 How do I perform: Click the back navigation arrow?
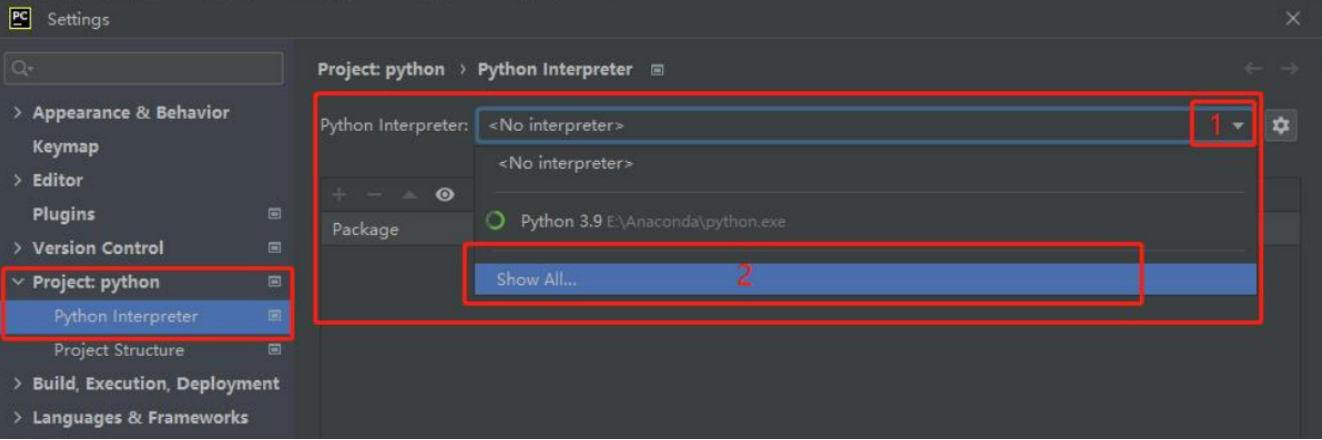(x=1252, y=69)
